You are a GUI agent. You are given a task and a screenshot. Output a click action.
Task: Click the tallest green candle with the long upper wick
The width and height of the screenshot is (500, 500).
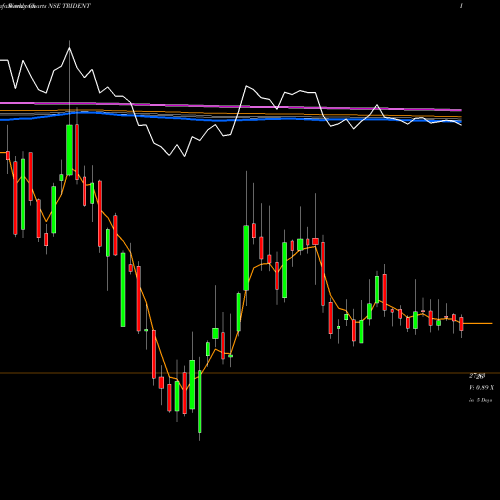[69, 150]
